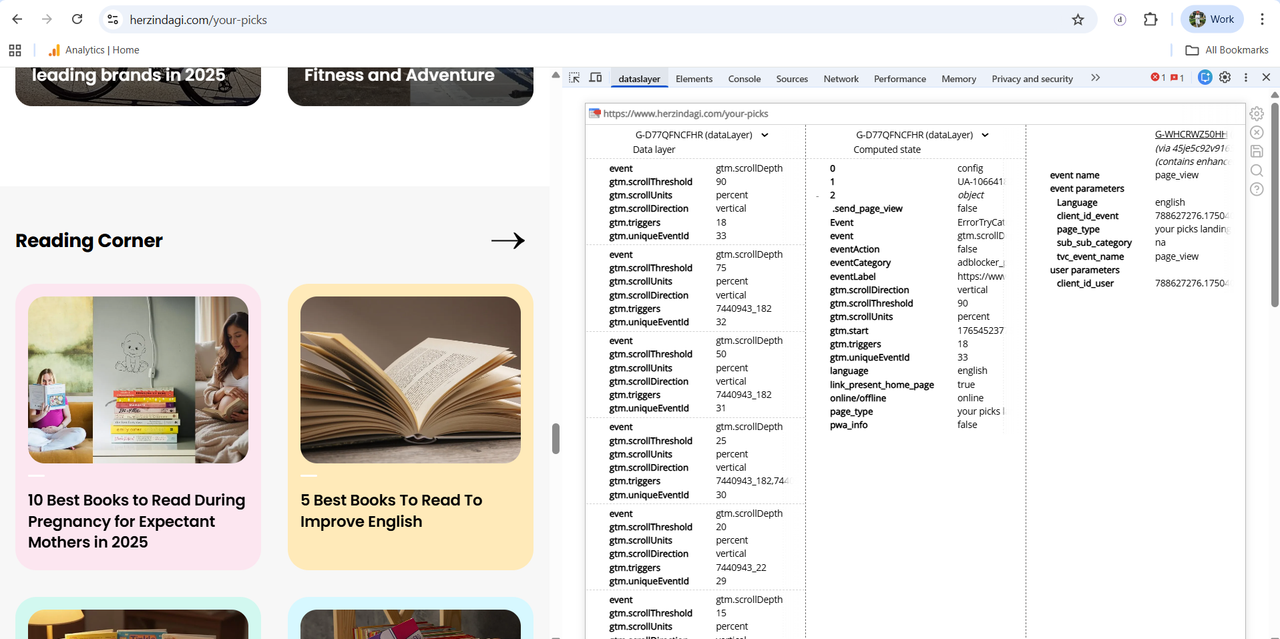Switch to the Console tab
The image size is (1280, 639).
[x=744, y=79]
